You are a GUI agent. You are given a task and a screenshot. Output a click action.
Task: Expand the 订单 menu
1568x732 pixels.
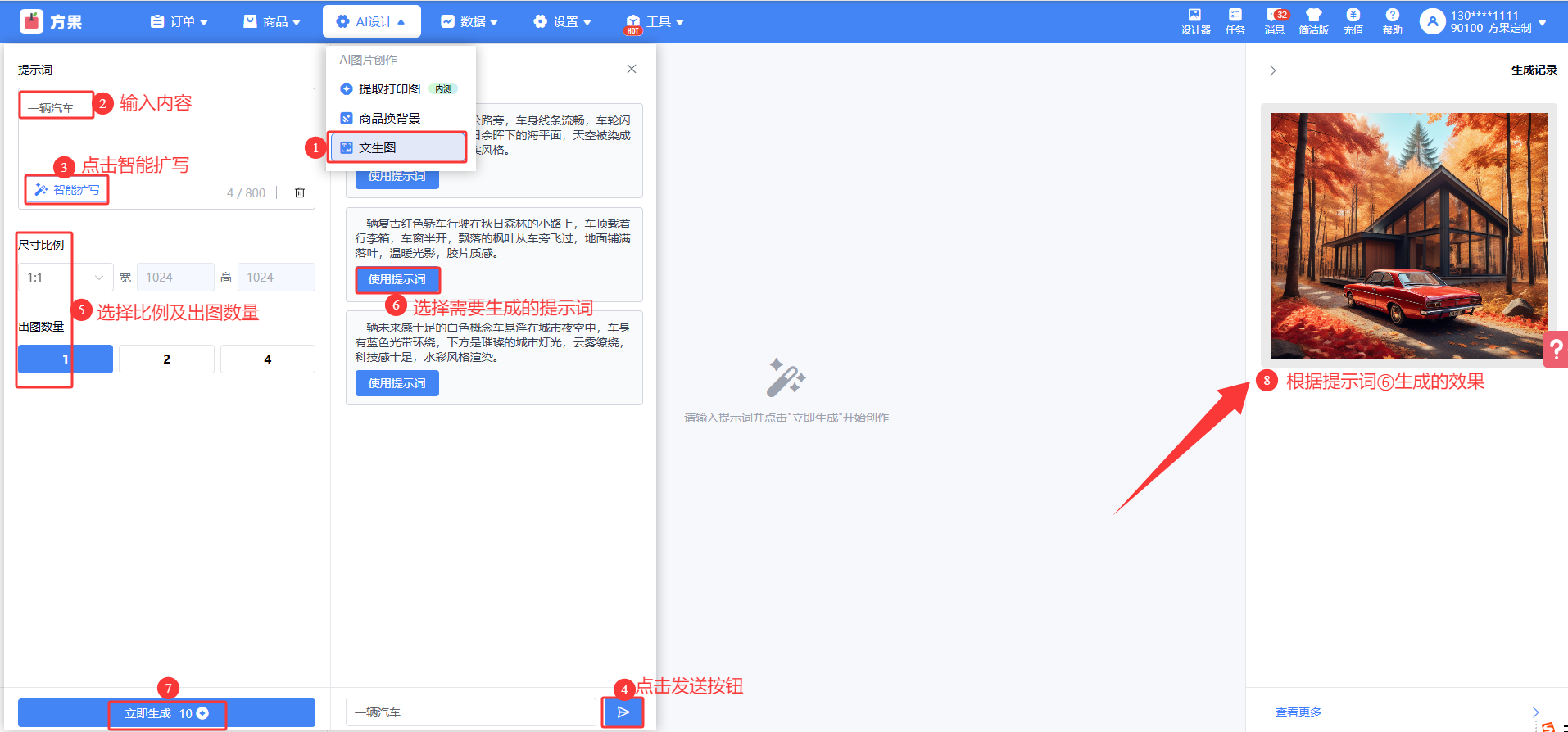pos(179,21)
